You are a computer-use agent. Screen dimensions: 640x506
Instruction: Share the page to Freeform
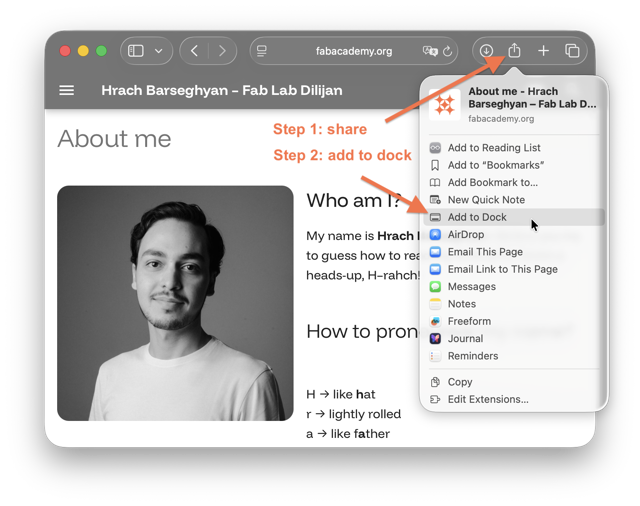pos(514,321)
